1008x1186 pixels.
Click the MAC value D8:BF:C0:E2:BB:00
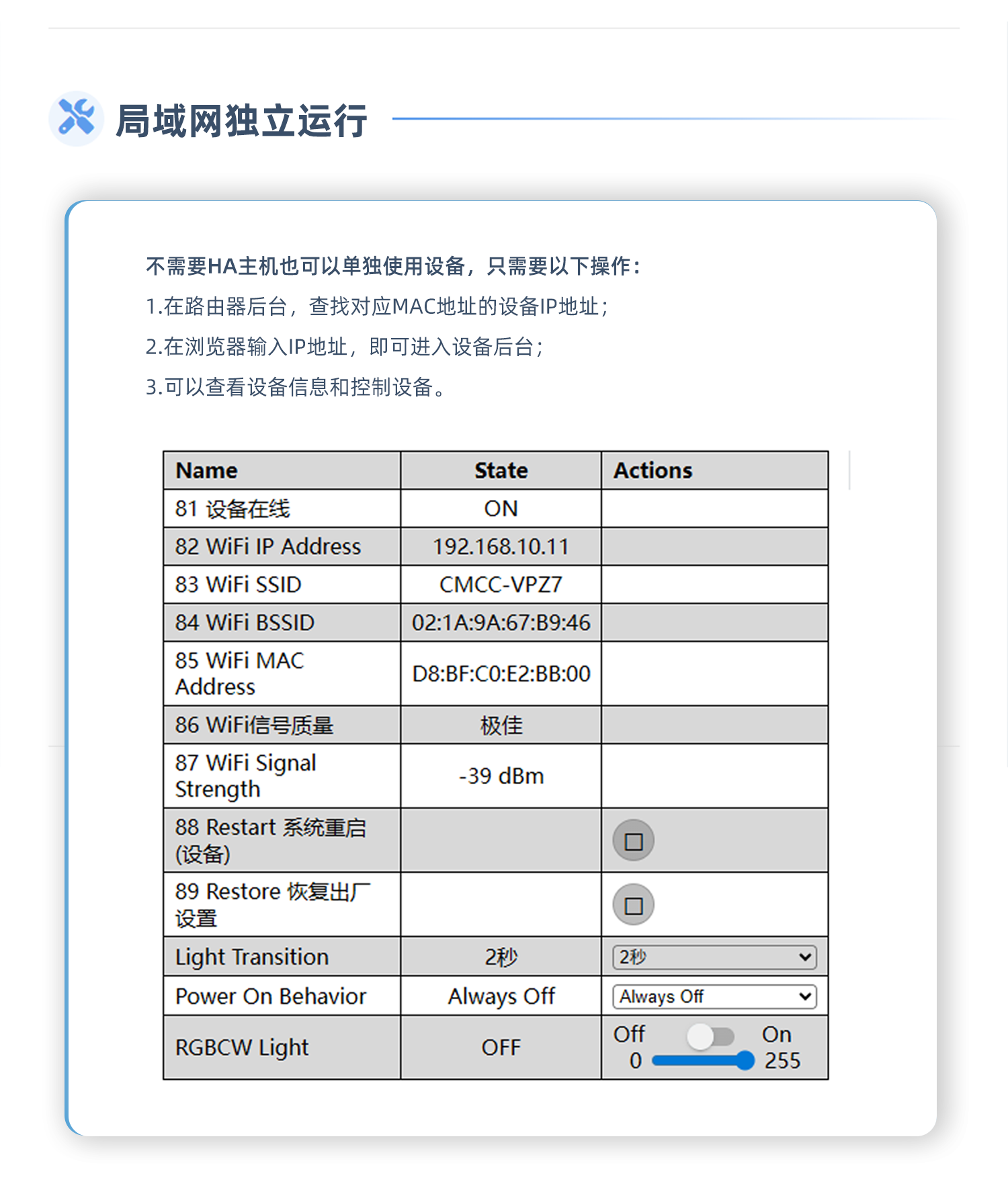coord(501,673)
